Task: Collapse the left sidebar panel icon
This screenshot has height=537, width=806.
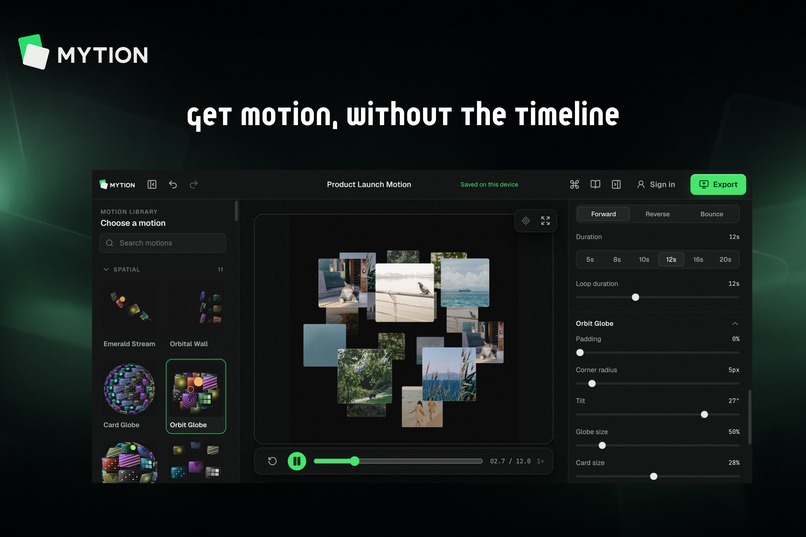Action: (152, 184)
